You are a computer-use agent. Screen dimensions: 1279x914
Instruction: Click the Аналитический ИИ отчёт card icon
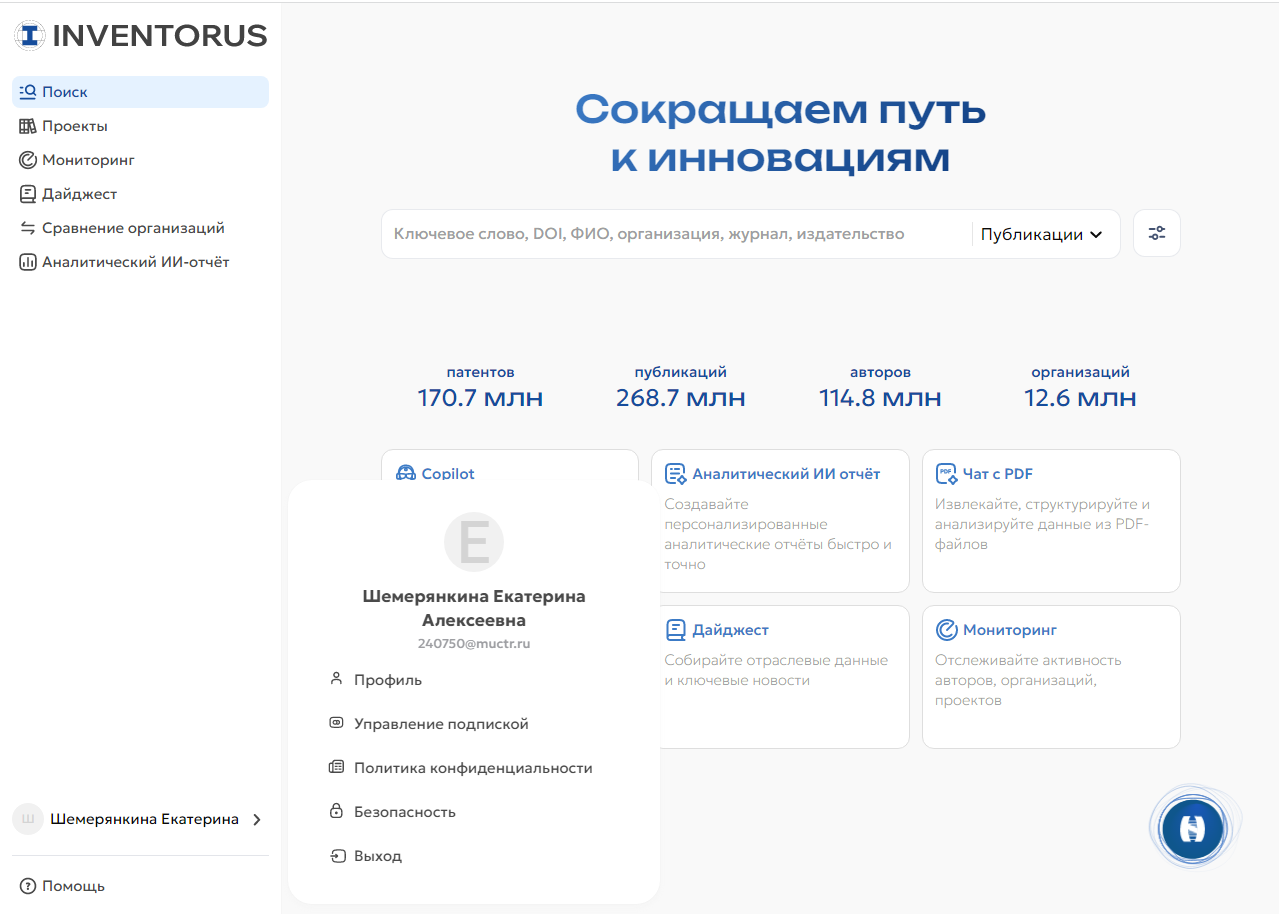tap(676, 474)
